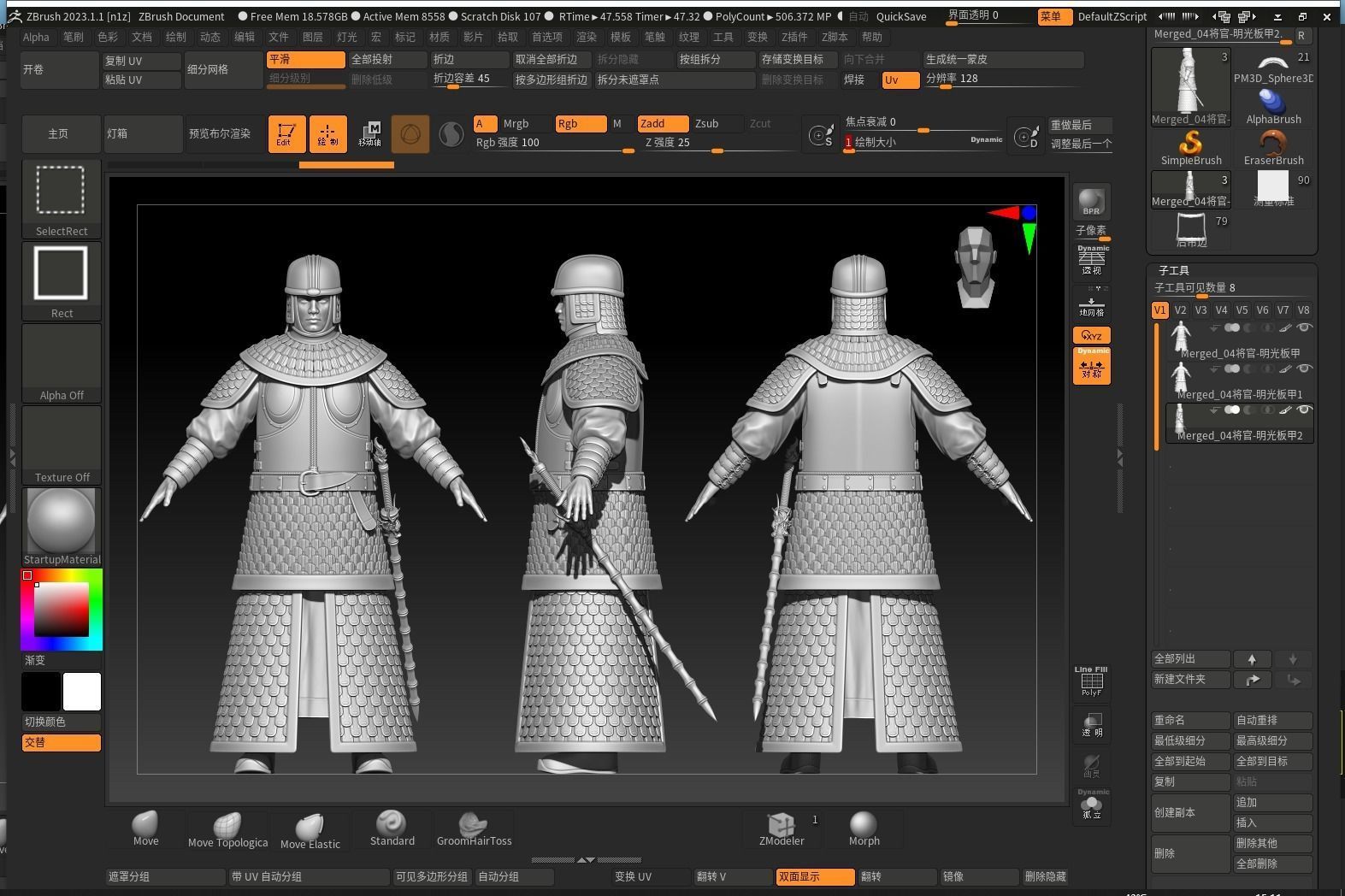Click the BPR render button
Viewport: 1345px width, 896px height.
coord(1091,202)
